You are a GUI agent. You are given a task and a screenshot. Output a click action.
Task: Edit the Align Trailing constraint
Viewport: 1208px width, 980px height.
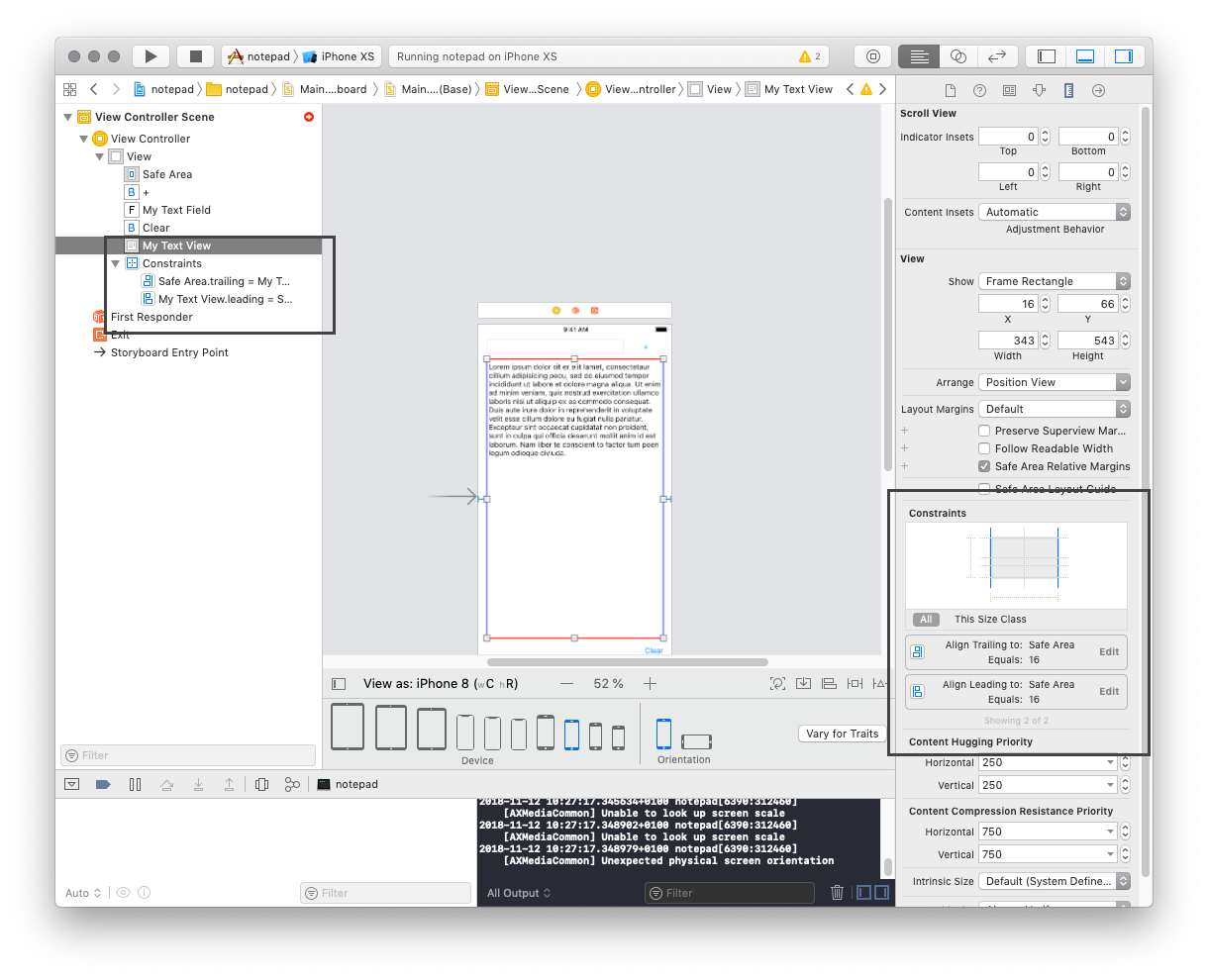(1109, 651)
